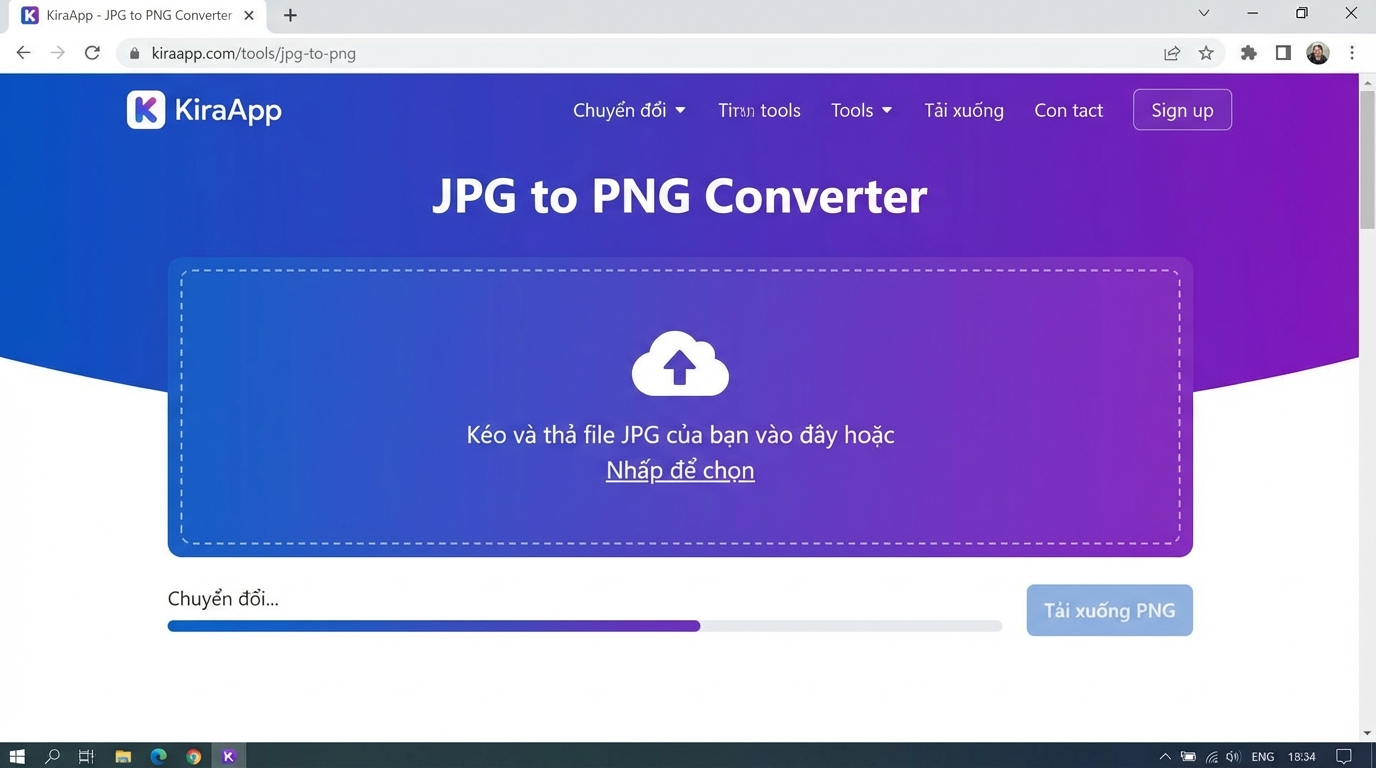
Task: Reload the JPG to PNG Converter page
Action: [91, 53]
